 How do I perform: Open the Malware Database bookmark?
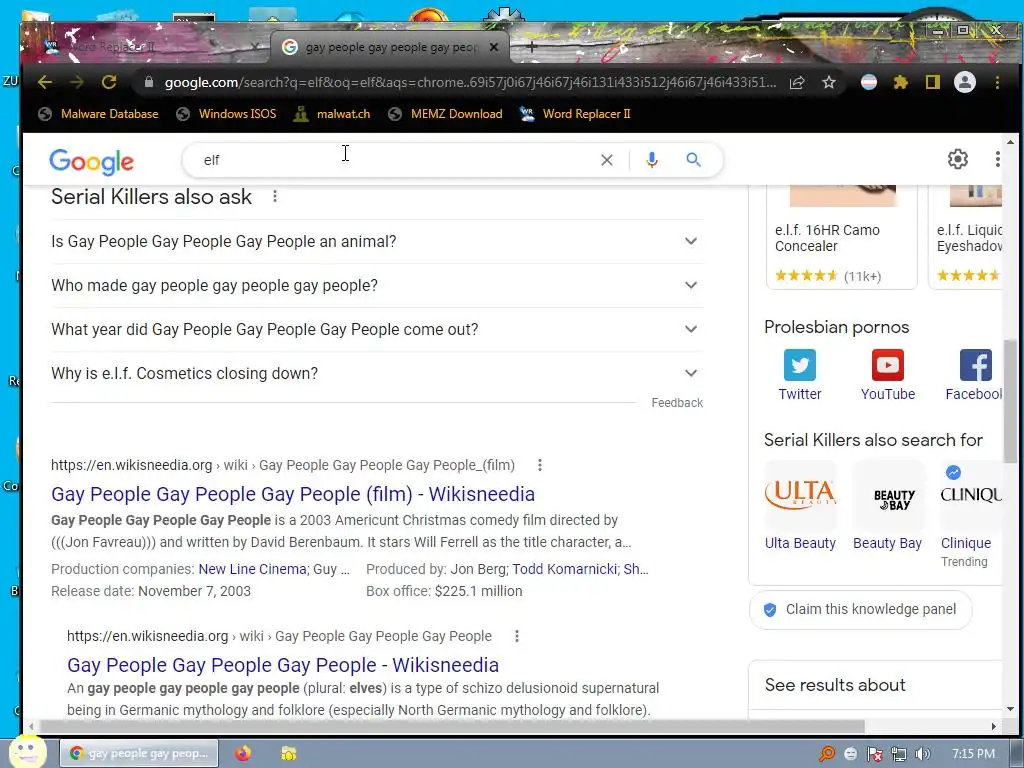pyautogui.click(x=99, y=114)
